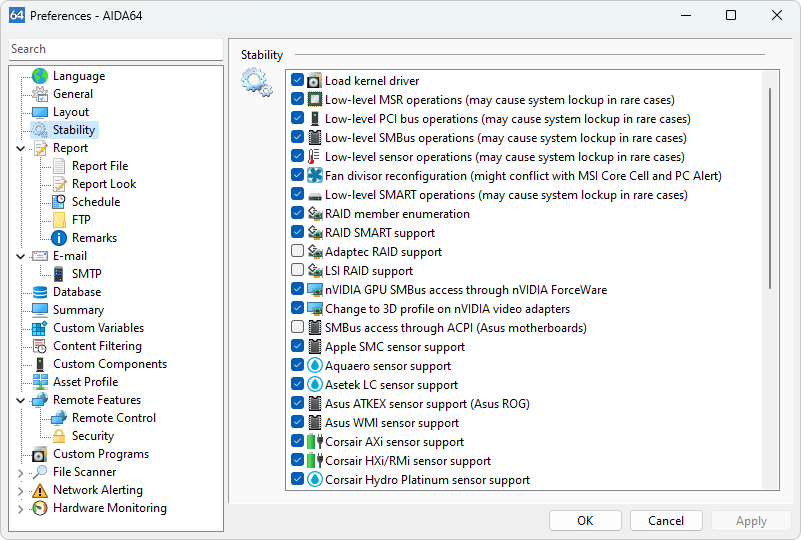The height and width of the screenshot is (540, 801).
Task: Toggle Low-level MSR operations checkbox
Action: click(x=297, y=99)
